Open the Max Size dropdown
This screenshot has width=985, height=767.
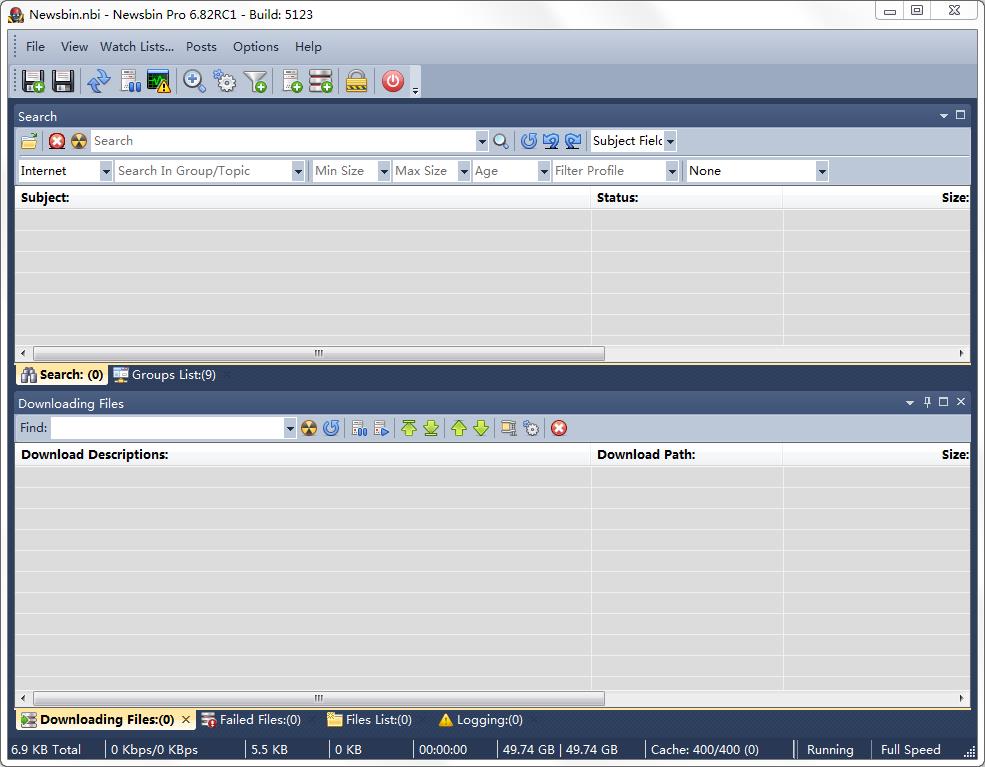pos(464,171)
